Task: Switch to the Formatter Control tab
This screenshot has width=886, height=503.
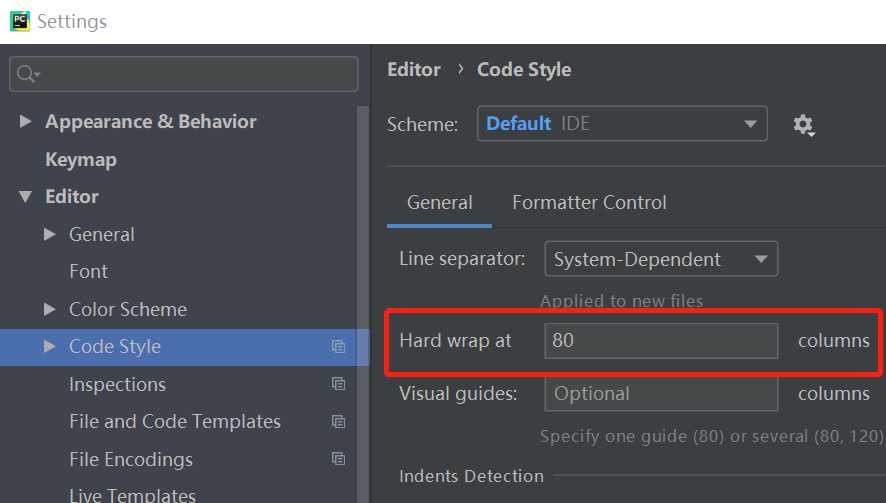Action: pos(589,203)
